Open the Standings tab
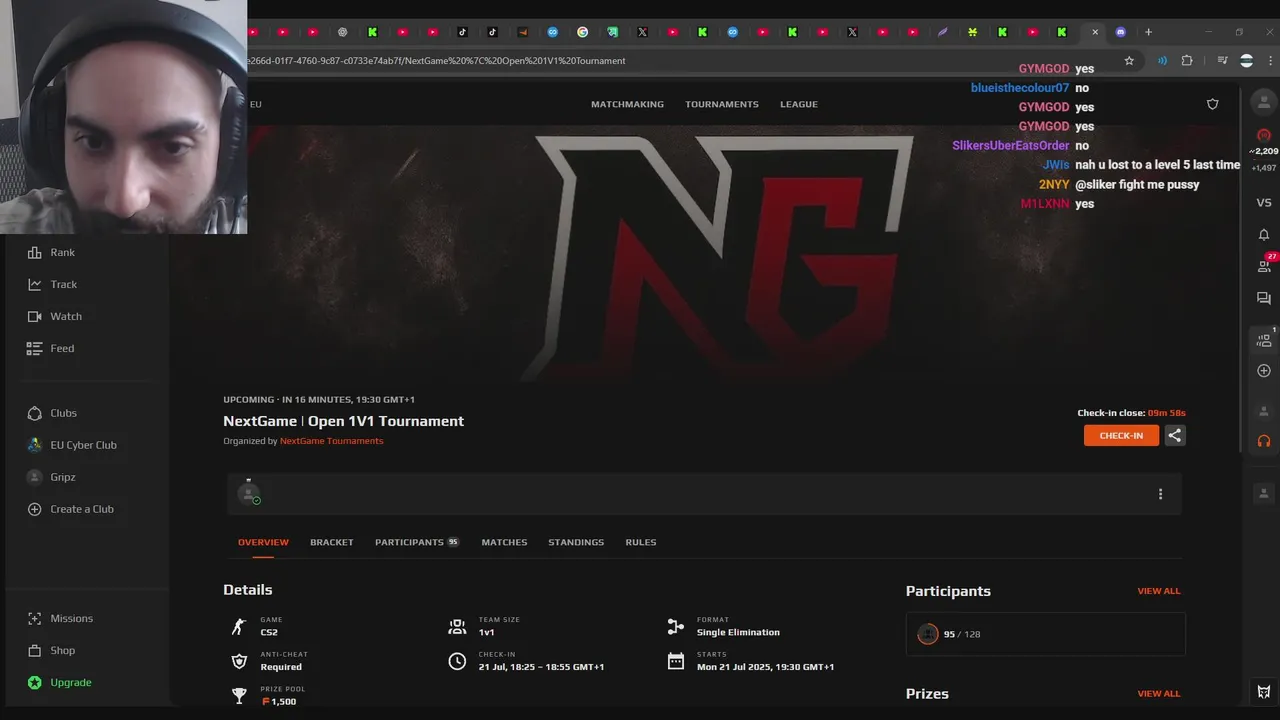Screen dimensions: 1280x720 point(576,542)
